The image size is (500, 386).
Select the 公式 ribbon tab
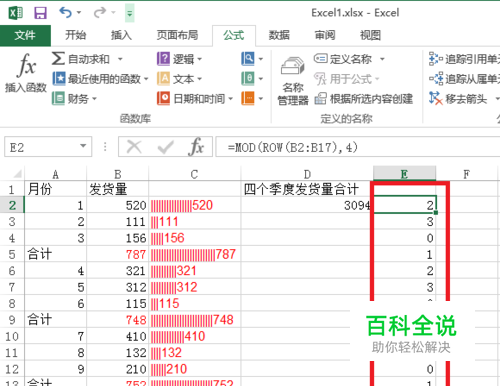coord(234,35)
